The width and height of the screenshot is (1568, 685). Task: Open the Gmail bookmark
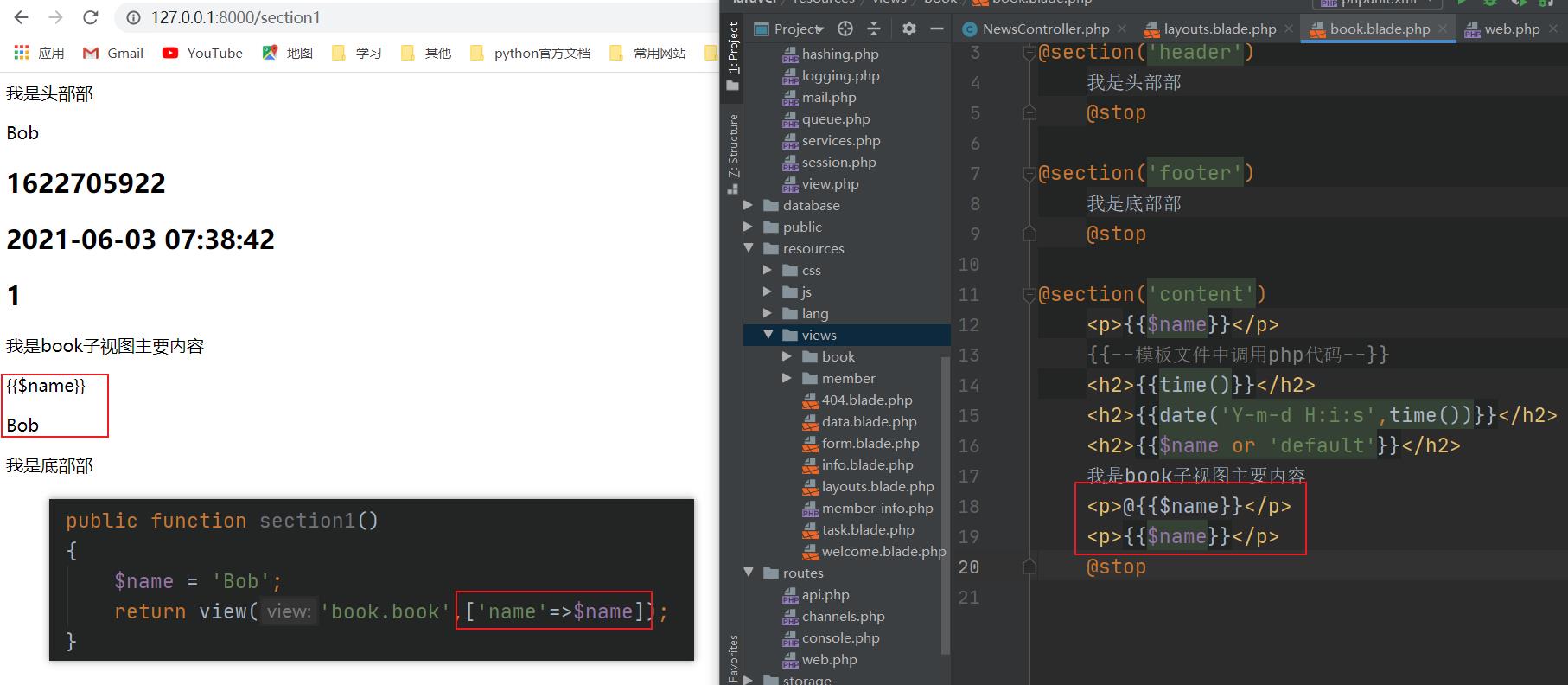click(x=113, y=53)
